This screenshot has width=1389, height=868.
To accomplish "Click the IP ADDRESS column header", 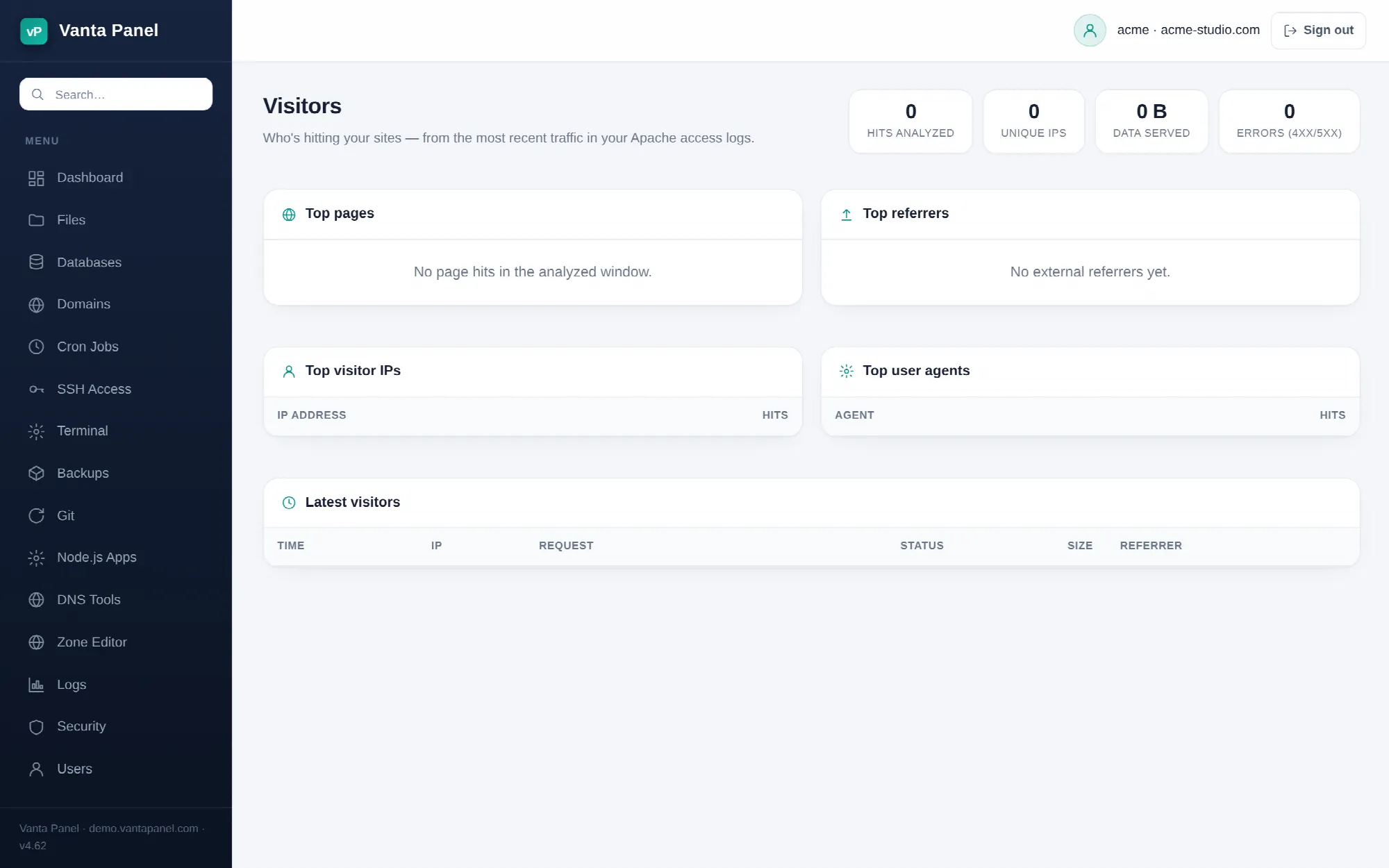I will point(312,415).
